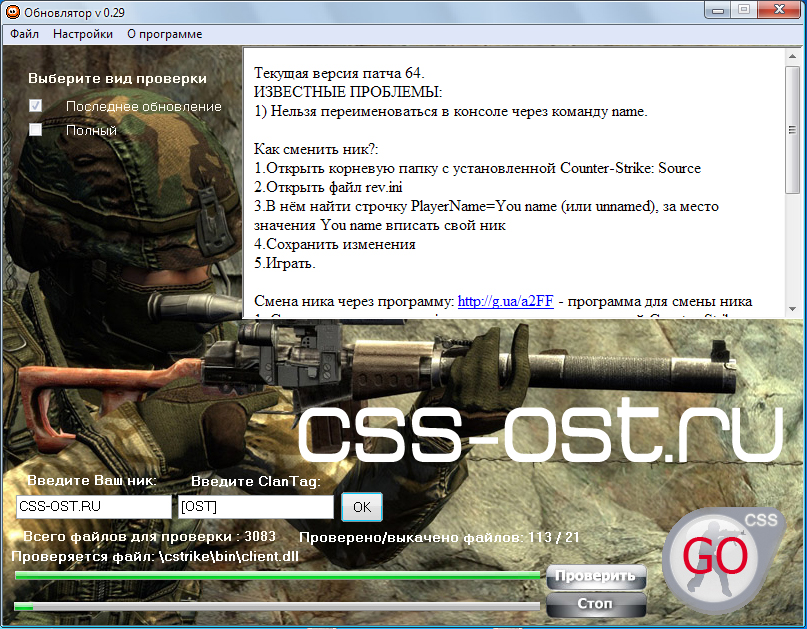Image resolution: width=807 pixels, height=629 pixels.
Task: Click the 'Проверяется файл: \cstrike\bin\client.dll' status line
Action: pos(155,556)
